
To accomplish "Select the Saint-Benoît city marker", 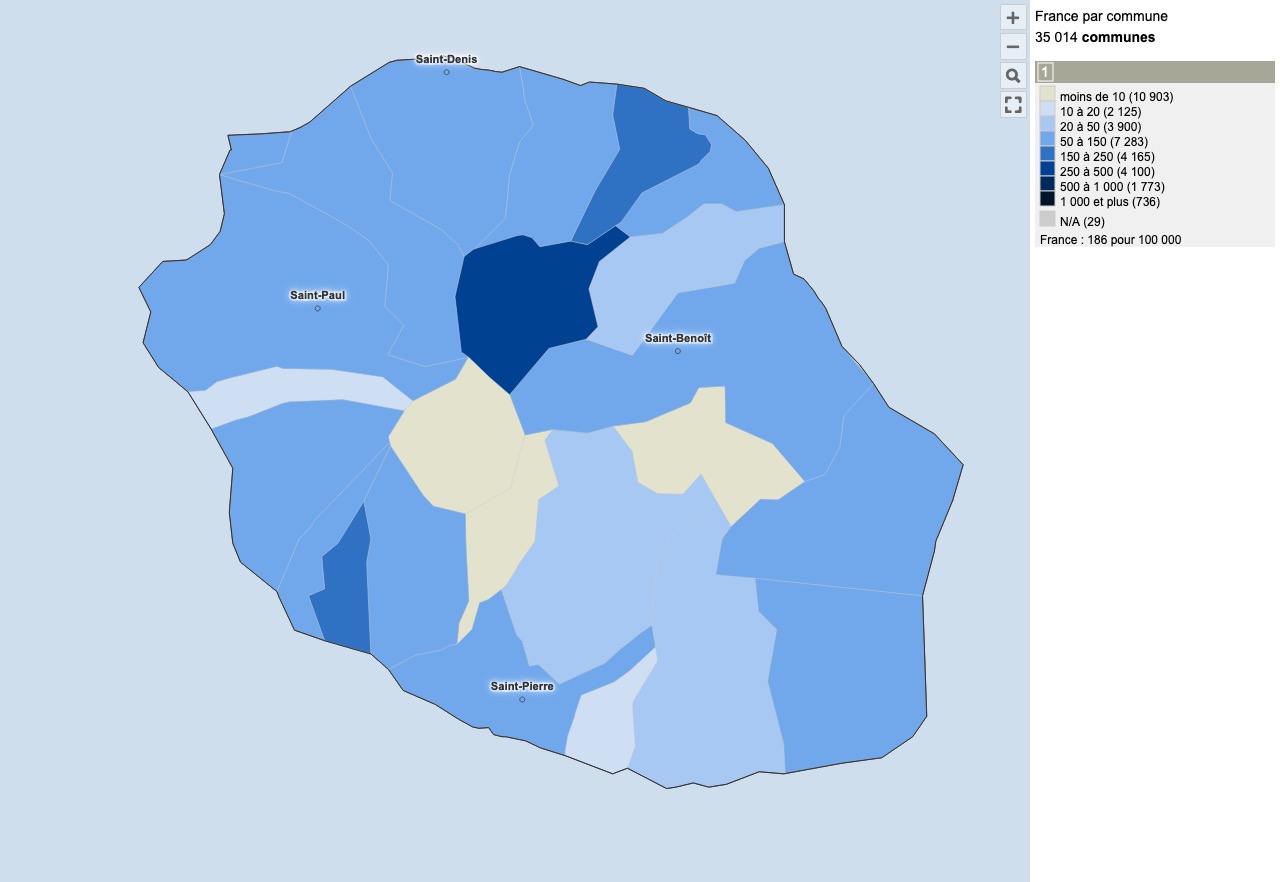I will click(678, 351).
